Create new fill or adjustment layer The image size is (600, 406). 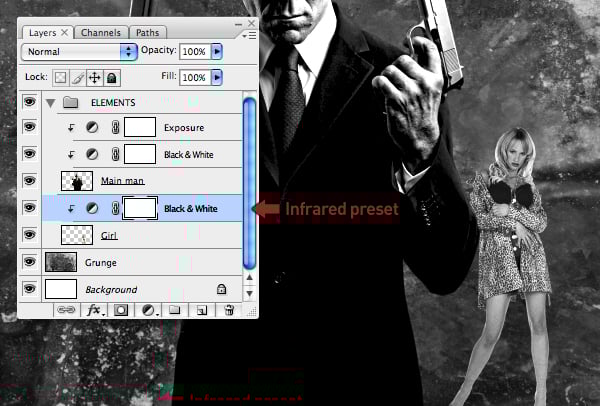pyautogui.click(x=148, y=310)
